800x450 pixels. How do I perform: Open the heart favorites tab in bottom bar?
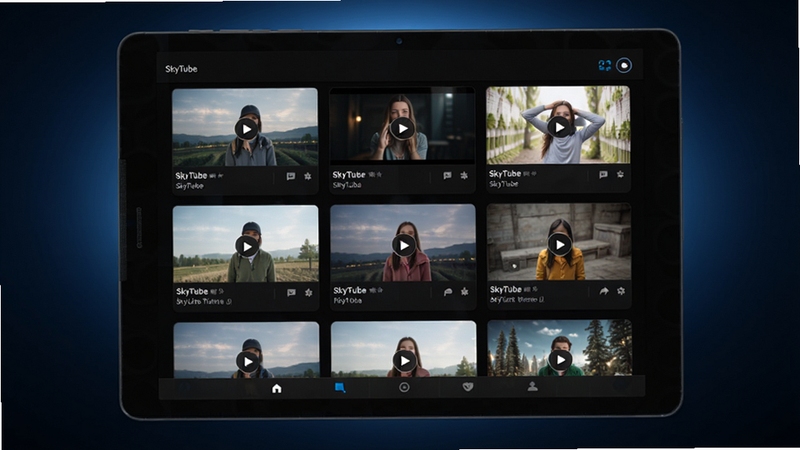468,387
